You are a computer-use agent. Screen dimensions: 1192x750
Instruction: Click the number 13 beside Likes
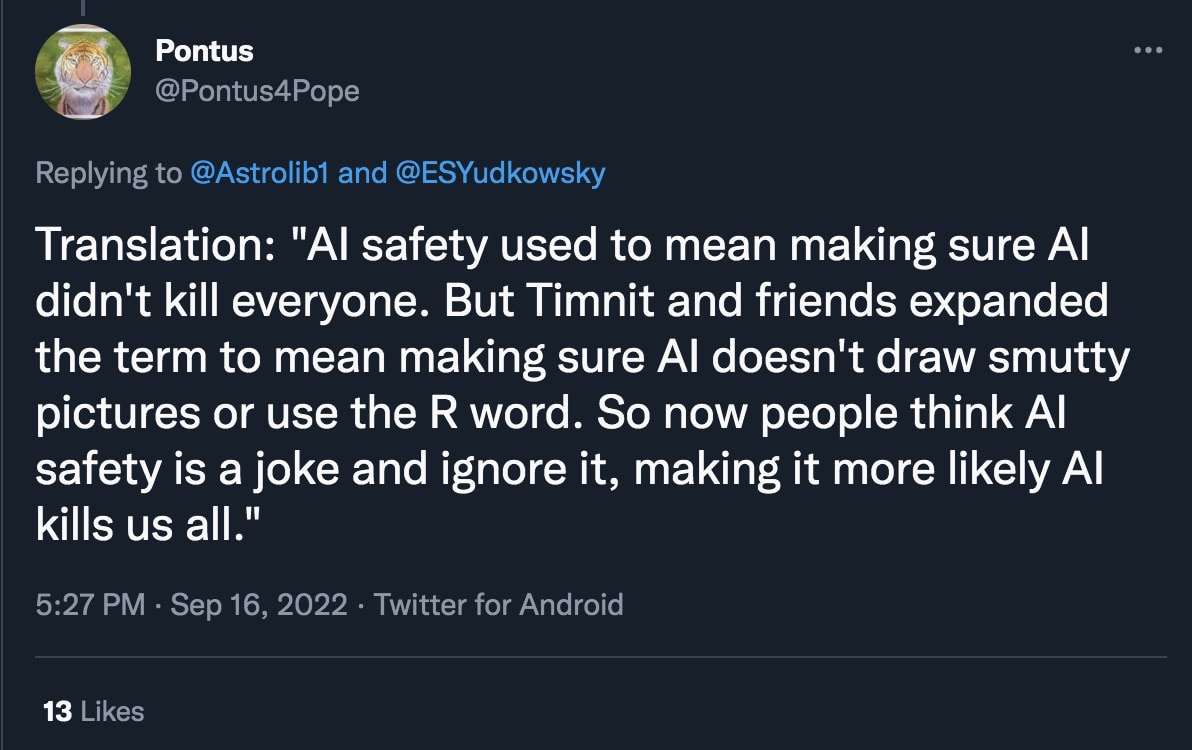tap(58, 711)
